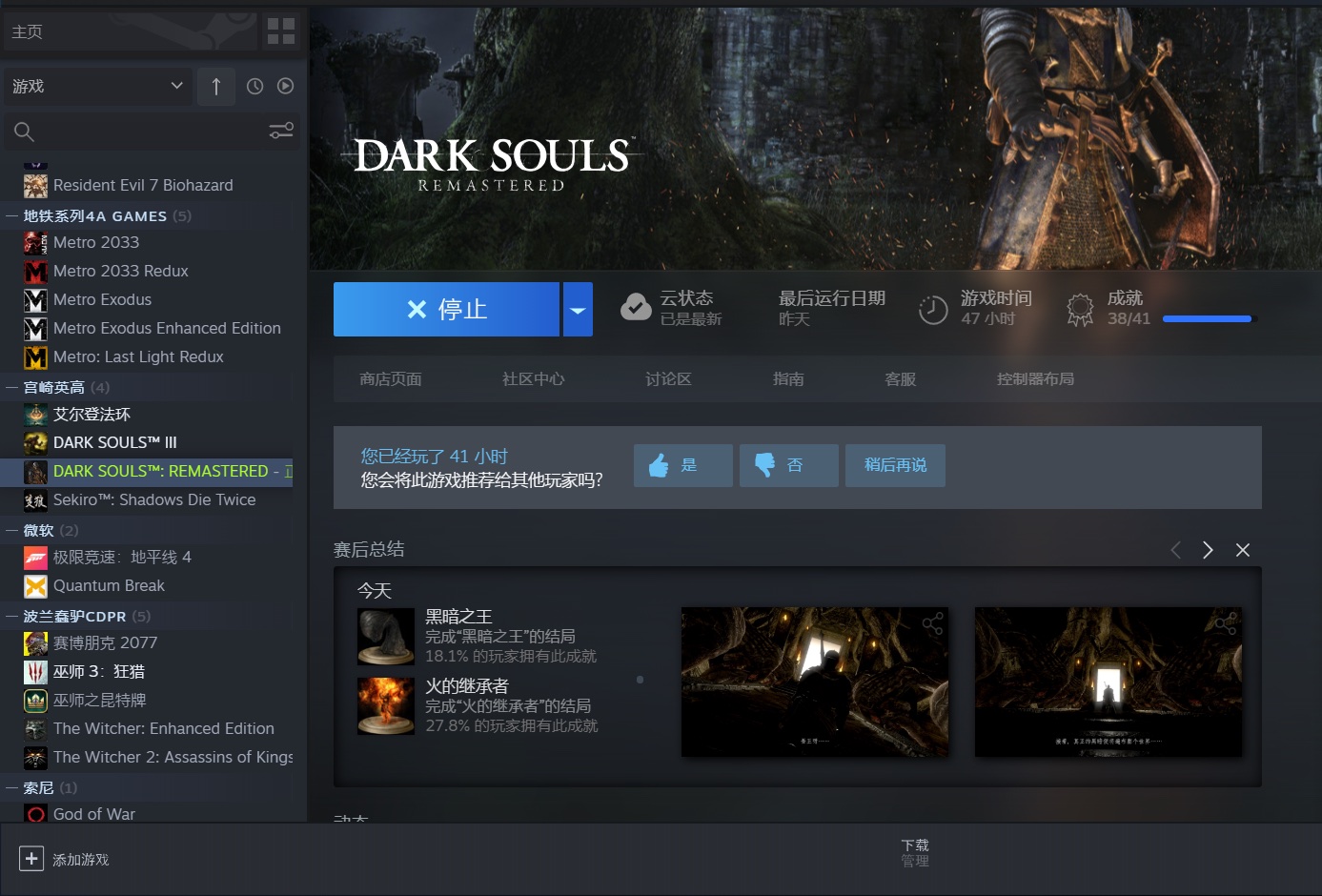Image resolution: width=1322 pixels, height=896 pixels.
Task: Collapse the 波兰蠢驴CDPR collection
Action: pyautogui.click(x=12, y=617)
